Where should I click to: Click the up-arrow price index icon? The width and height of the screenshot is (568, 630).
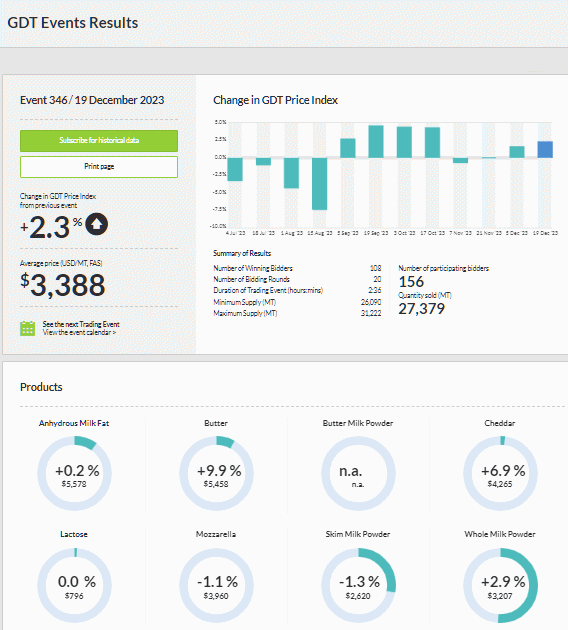point(96,224)
